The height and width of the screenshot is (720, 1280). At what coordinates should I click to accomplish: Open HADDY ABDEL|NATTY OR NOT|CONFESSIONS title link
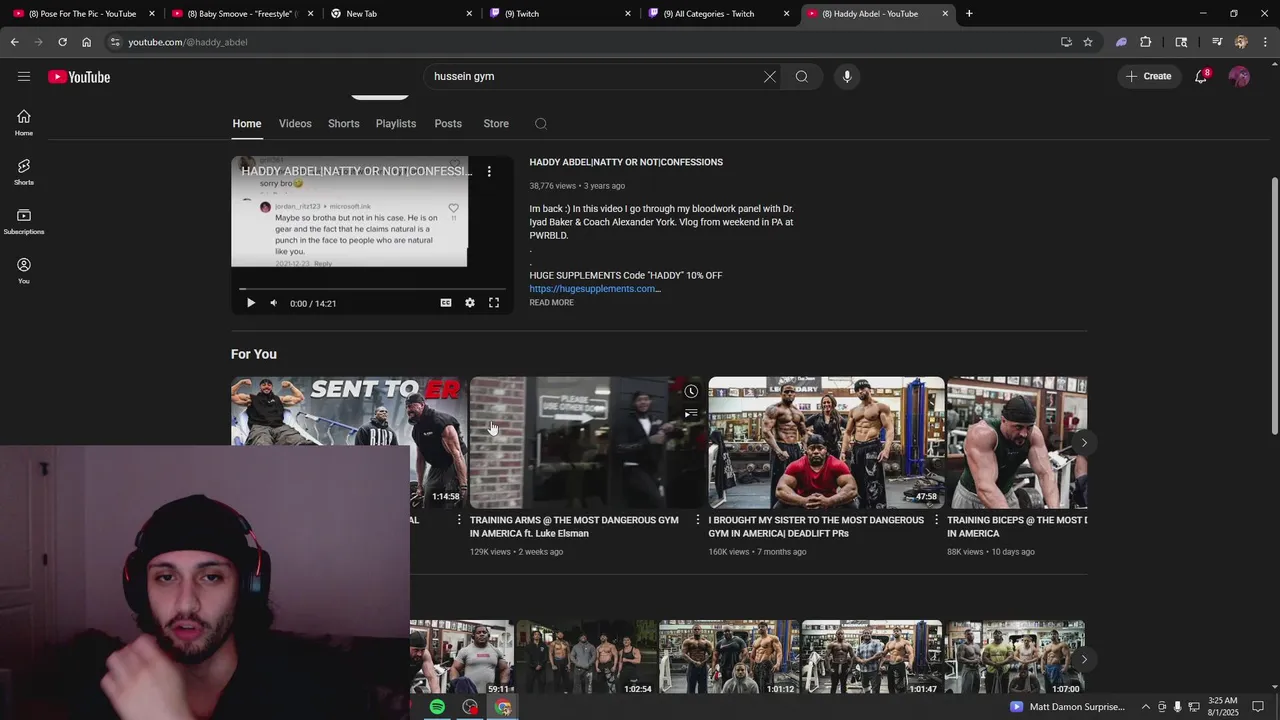pos(626,162)
